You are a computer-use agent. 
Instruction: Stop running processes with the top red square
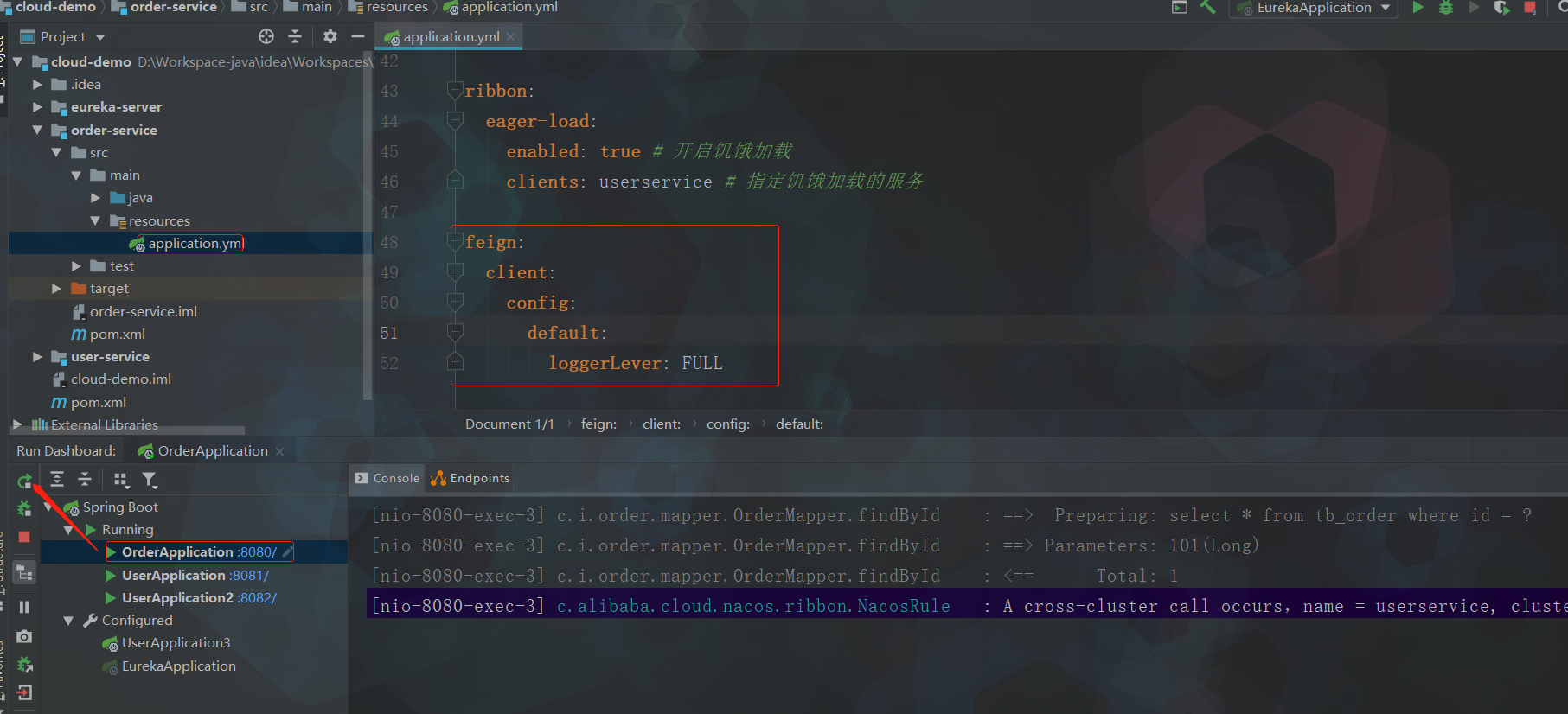pos(1530,8)
